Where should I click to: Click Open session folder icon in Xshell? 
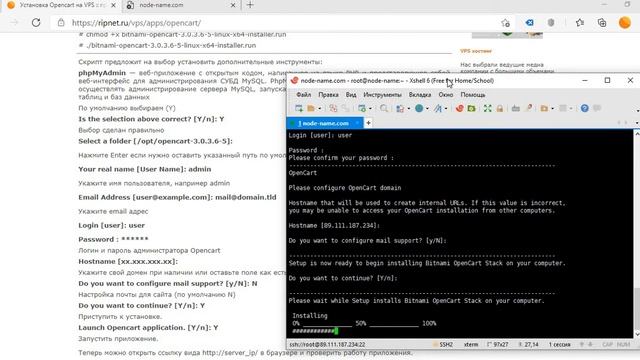[x=311, y=108]
